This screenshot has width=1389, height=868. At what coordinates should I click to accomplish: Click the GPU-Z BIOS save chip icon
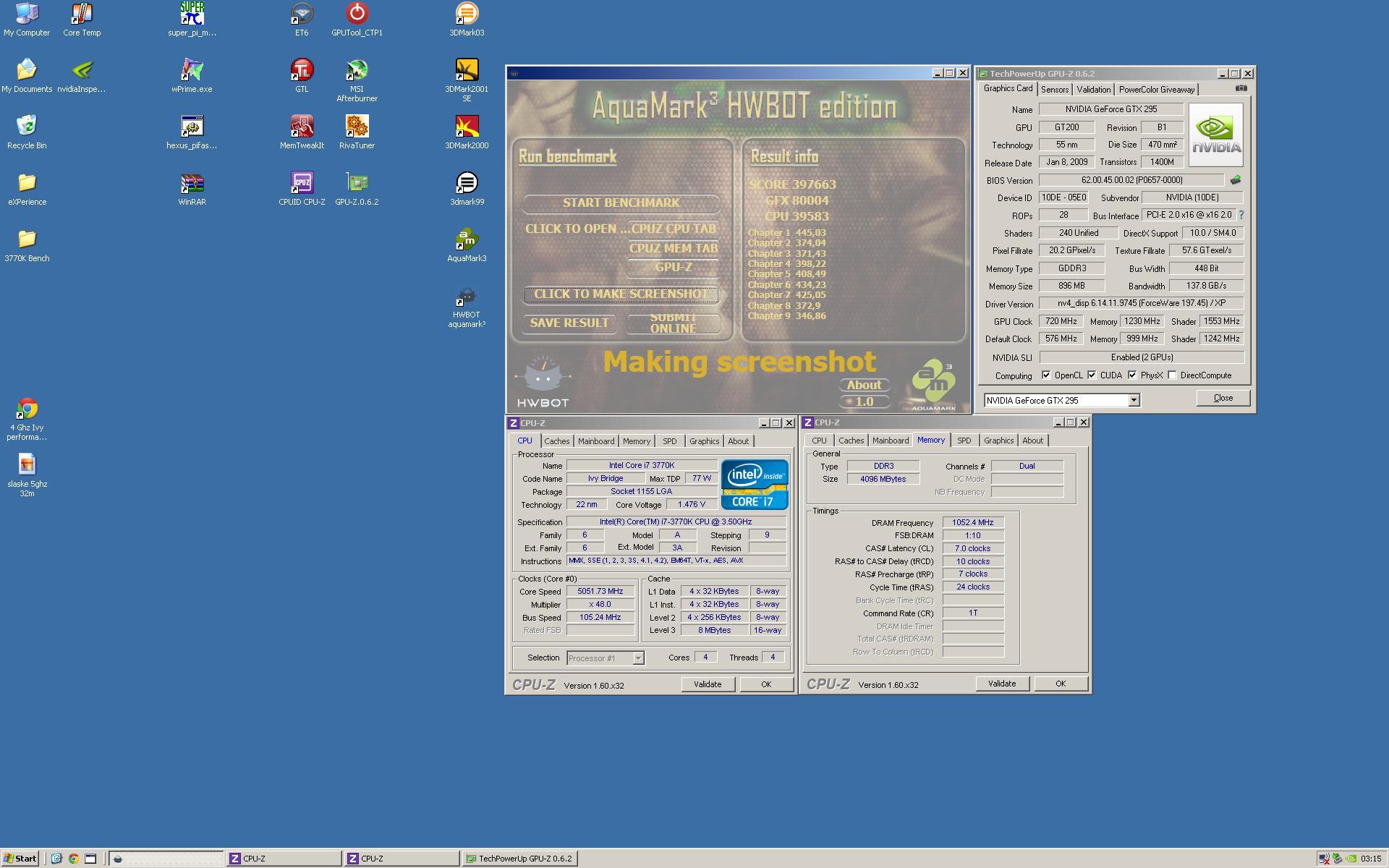coord(1236,180)
